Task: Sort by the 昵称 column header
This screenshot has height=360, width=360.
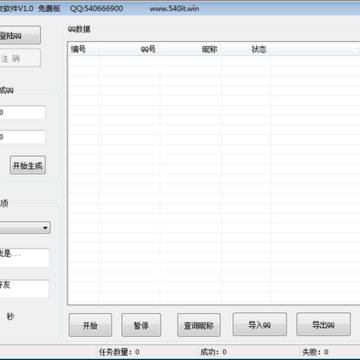Action: [x=191, y=49]
